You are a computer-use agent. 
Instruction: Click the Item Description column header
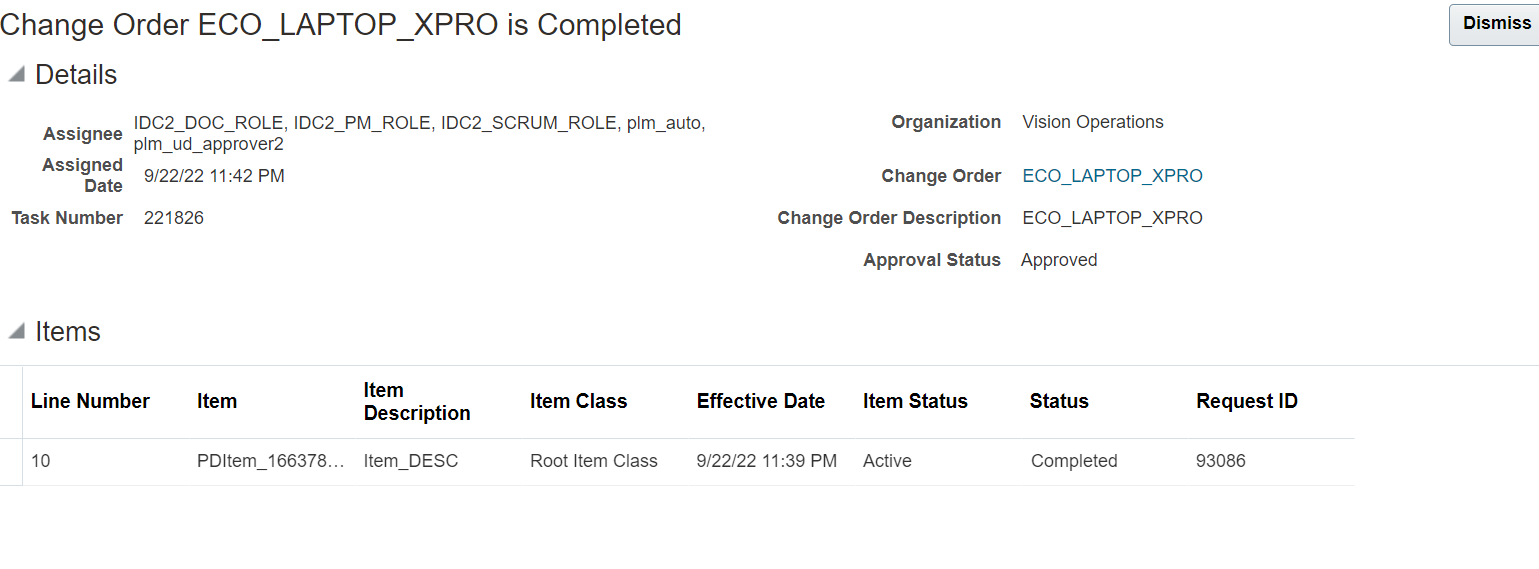pyautogui.click(x=417, y=401)
